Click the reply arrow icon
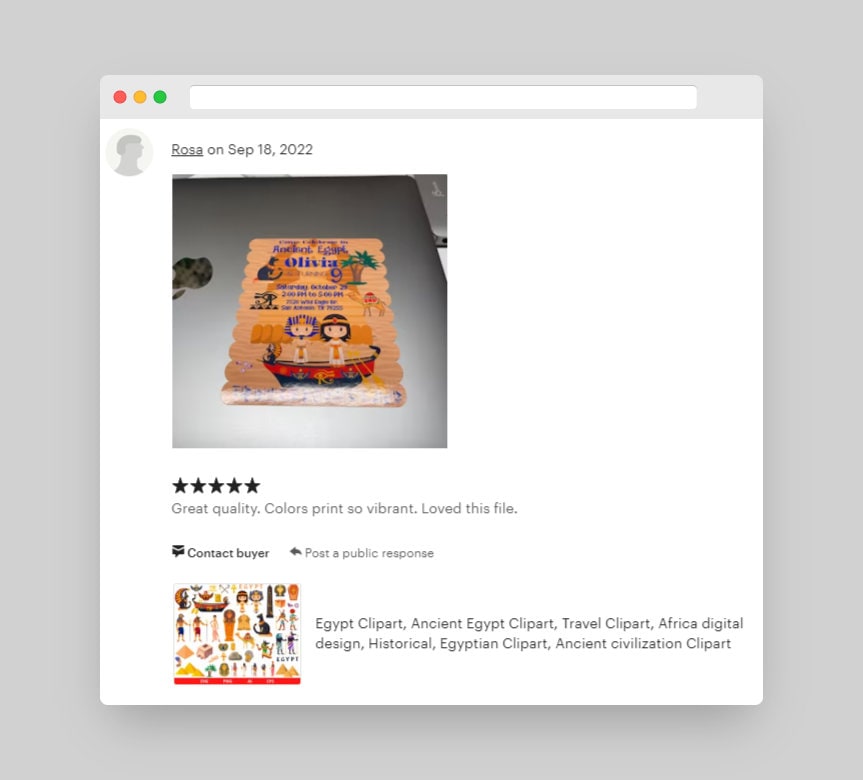Viewport: 863px width, 780px height. click(296, 551)
